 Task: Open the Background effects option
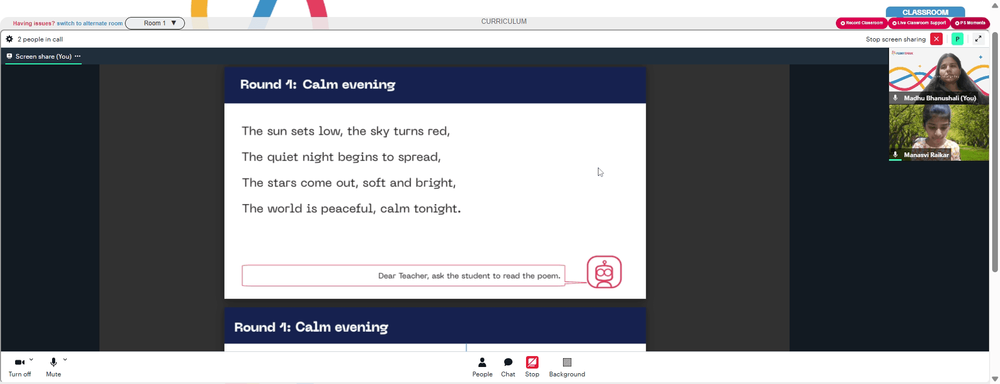click(567, 367)
